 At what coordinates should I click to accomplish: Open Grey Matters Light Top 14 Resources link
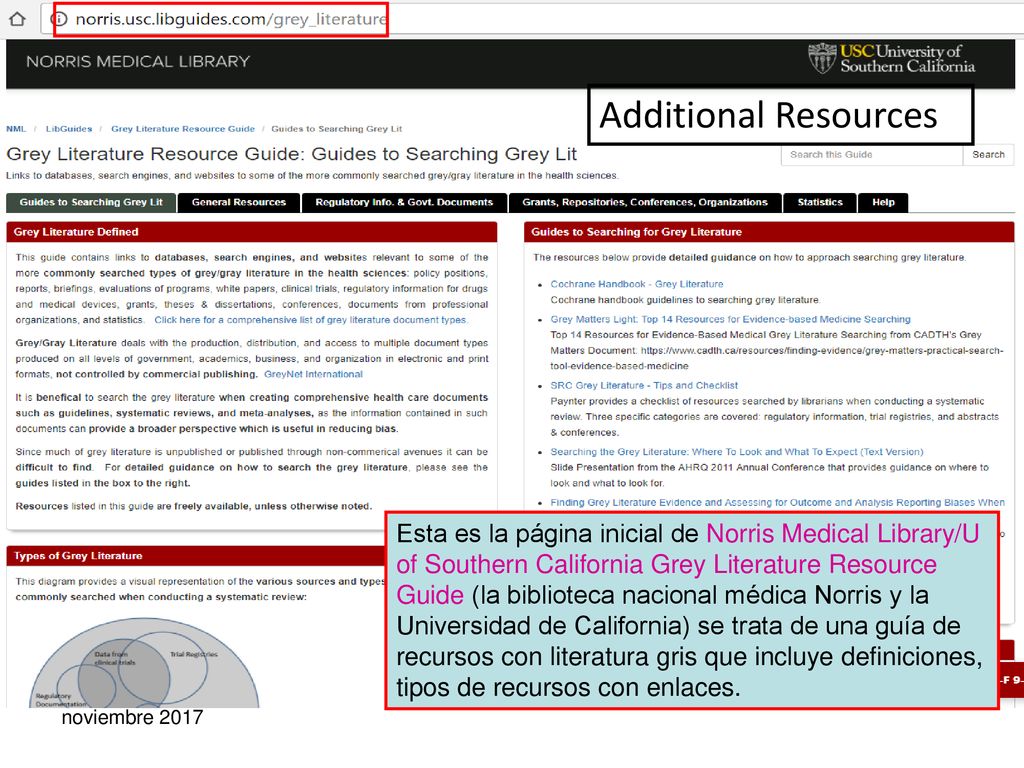(x=730, y=319)
